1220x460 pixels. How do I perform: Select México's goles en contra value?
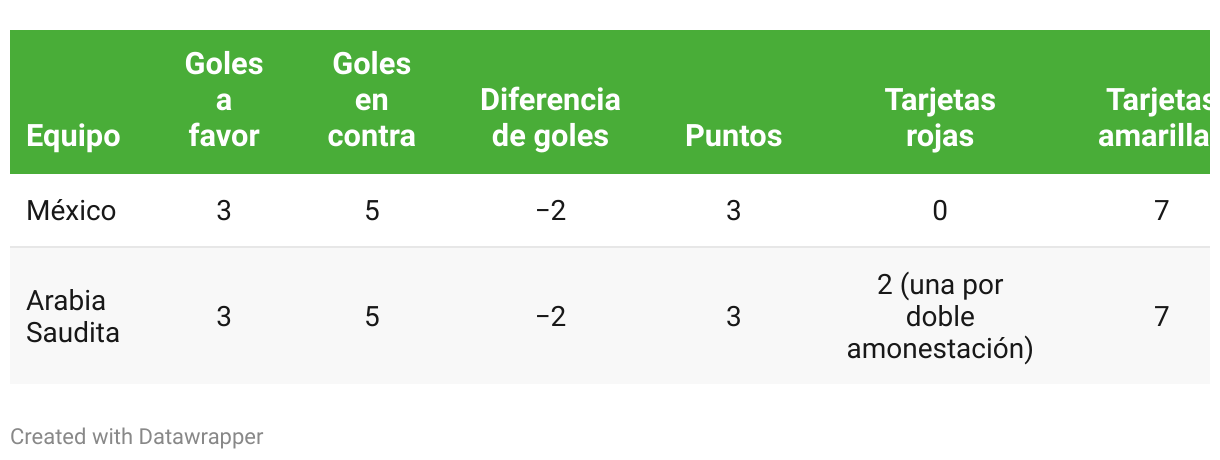(372, 211)
